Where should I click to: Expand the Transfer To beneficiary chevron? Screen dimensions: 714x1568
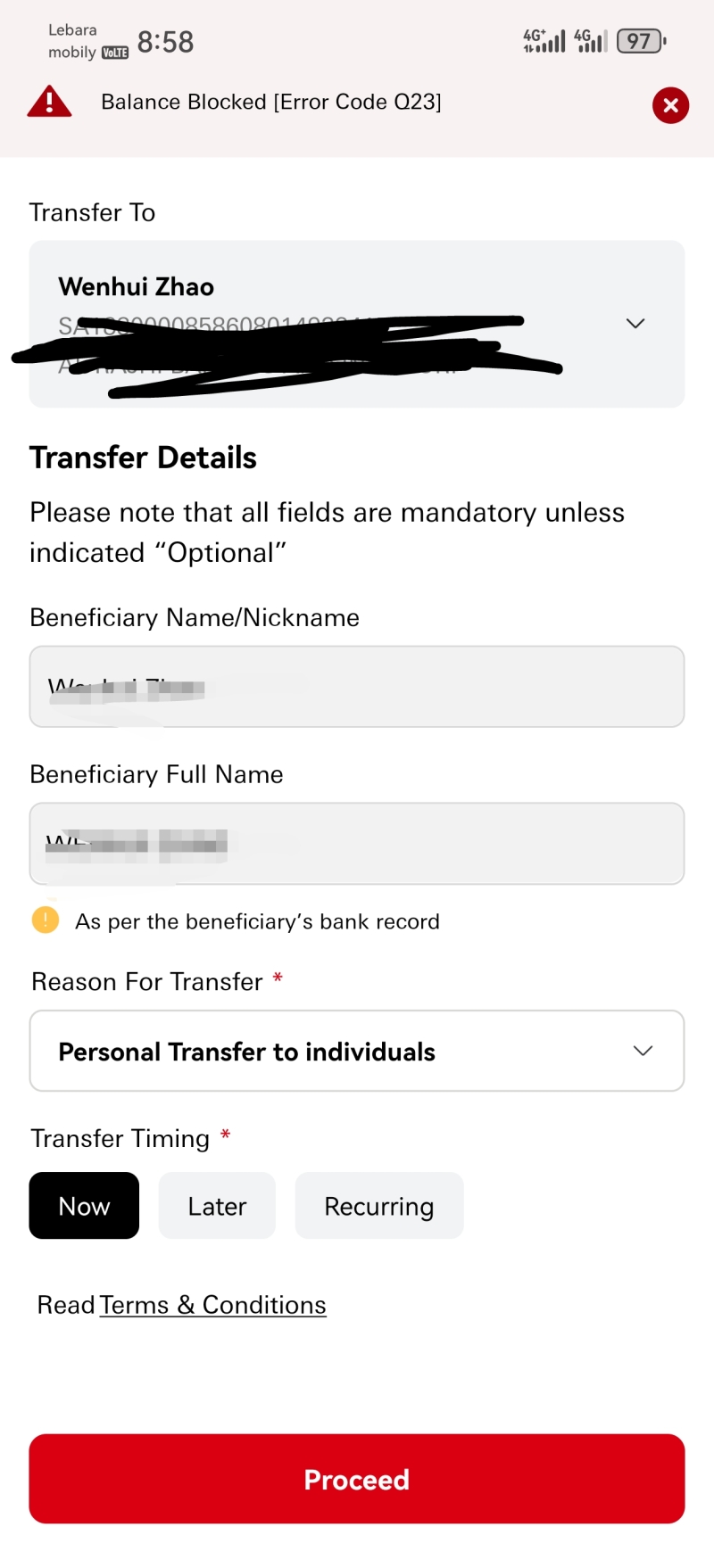(635, 323)
